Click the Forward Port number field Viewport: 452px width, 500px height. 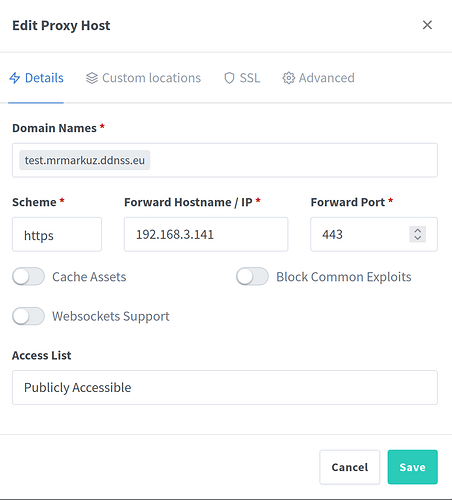coord(360,234)
